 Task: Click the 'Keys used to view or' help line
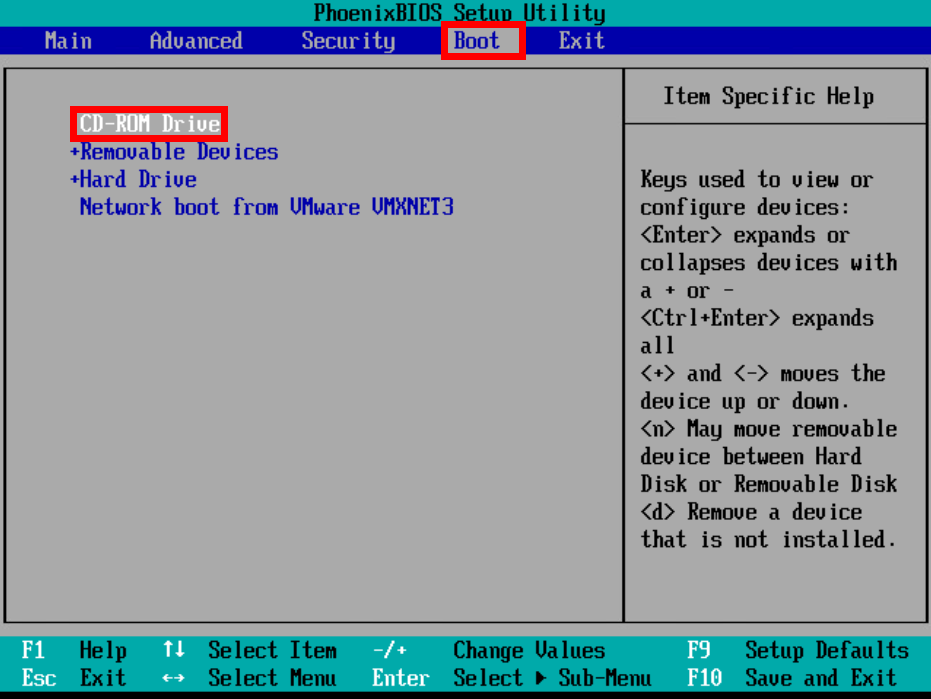tap(757, 179)
